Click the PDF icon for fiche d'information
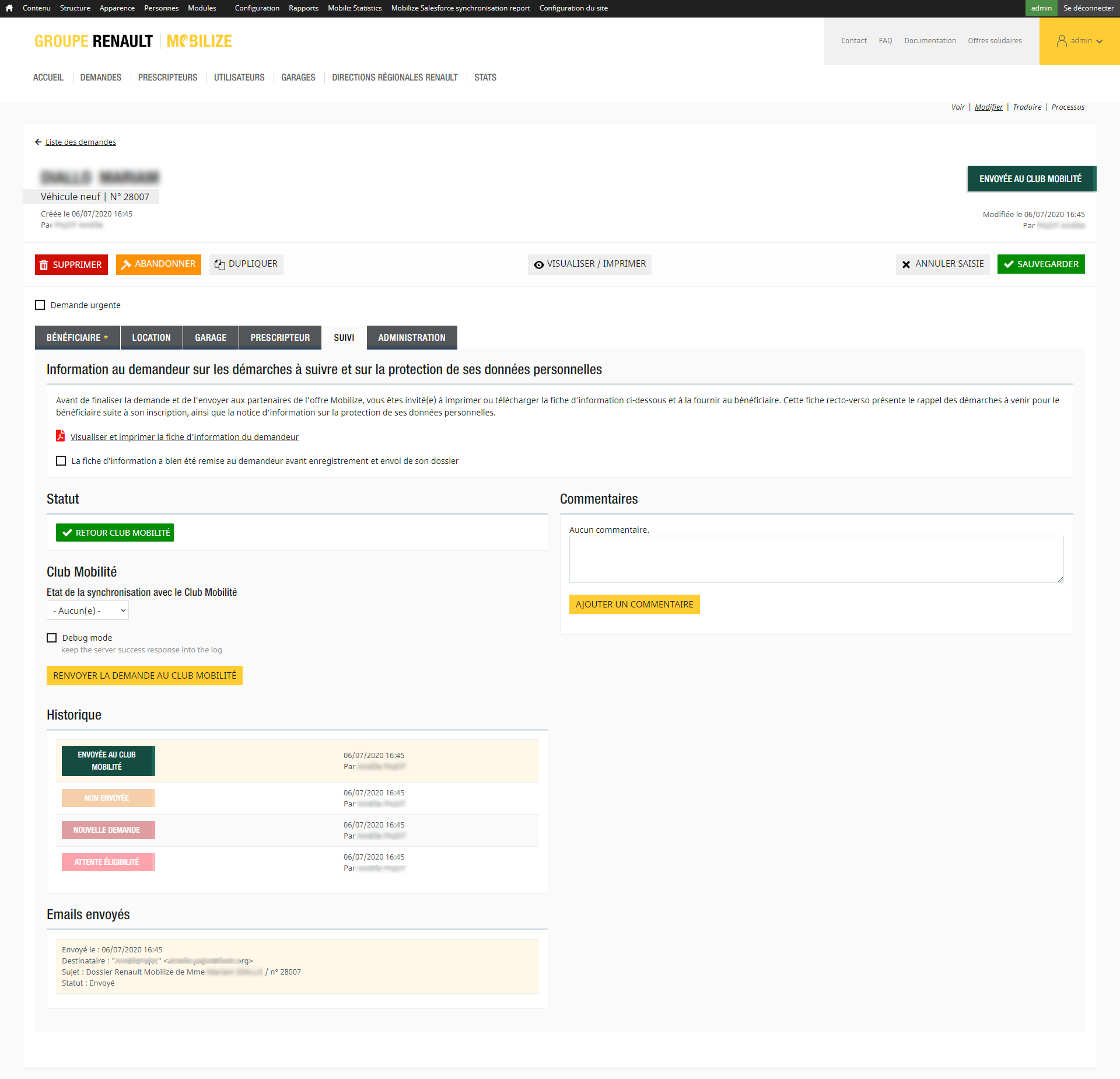This screenshot has width=1120, height=1079. [x=60, y=436]
